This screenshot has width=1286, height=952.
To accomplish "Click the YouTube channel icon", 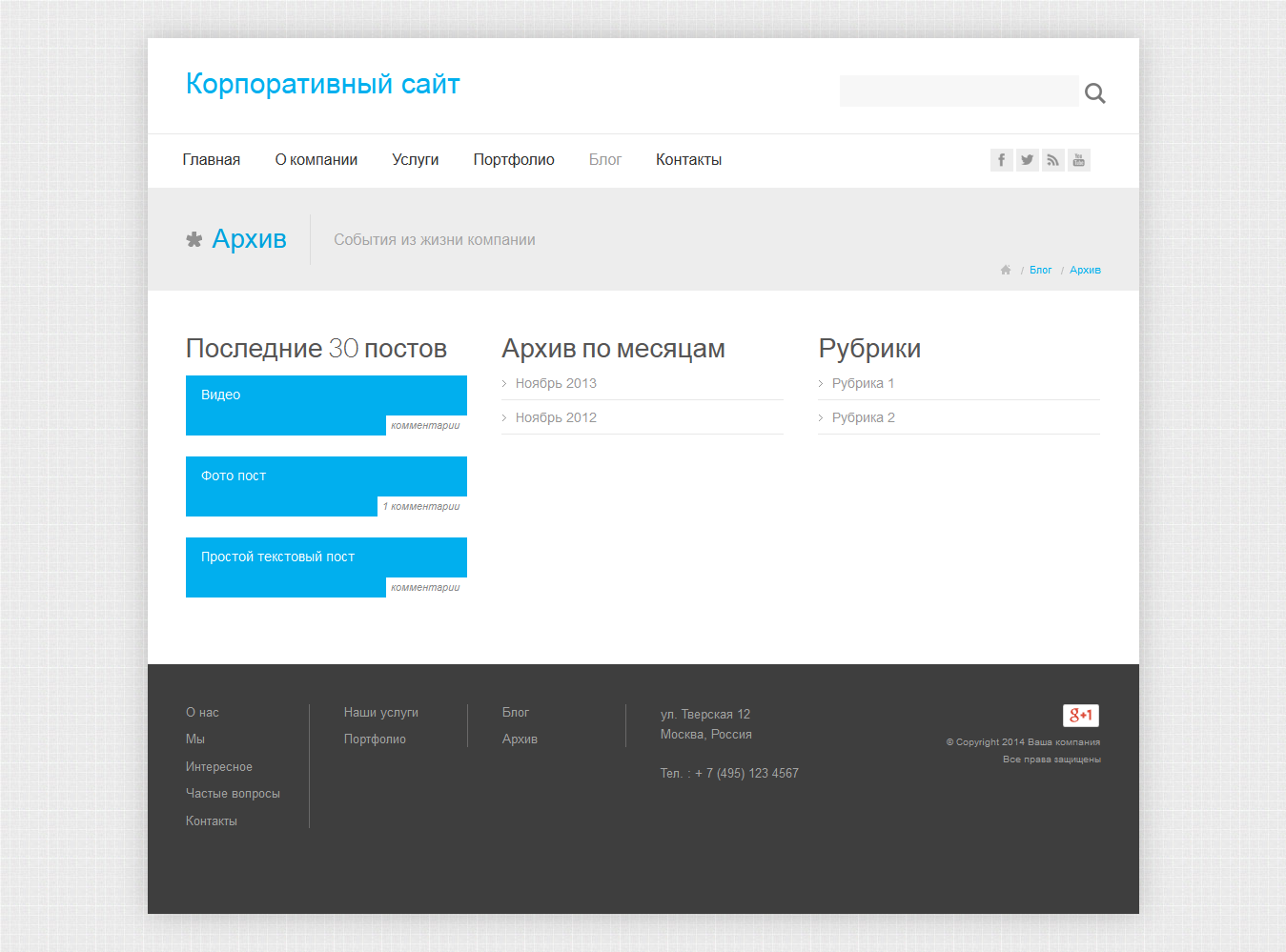I will click(1078, 160).
